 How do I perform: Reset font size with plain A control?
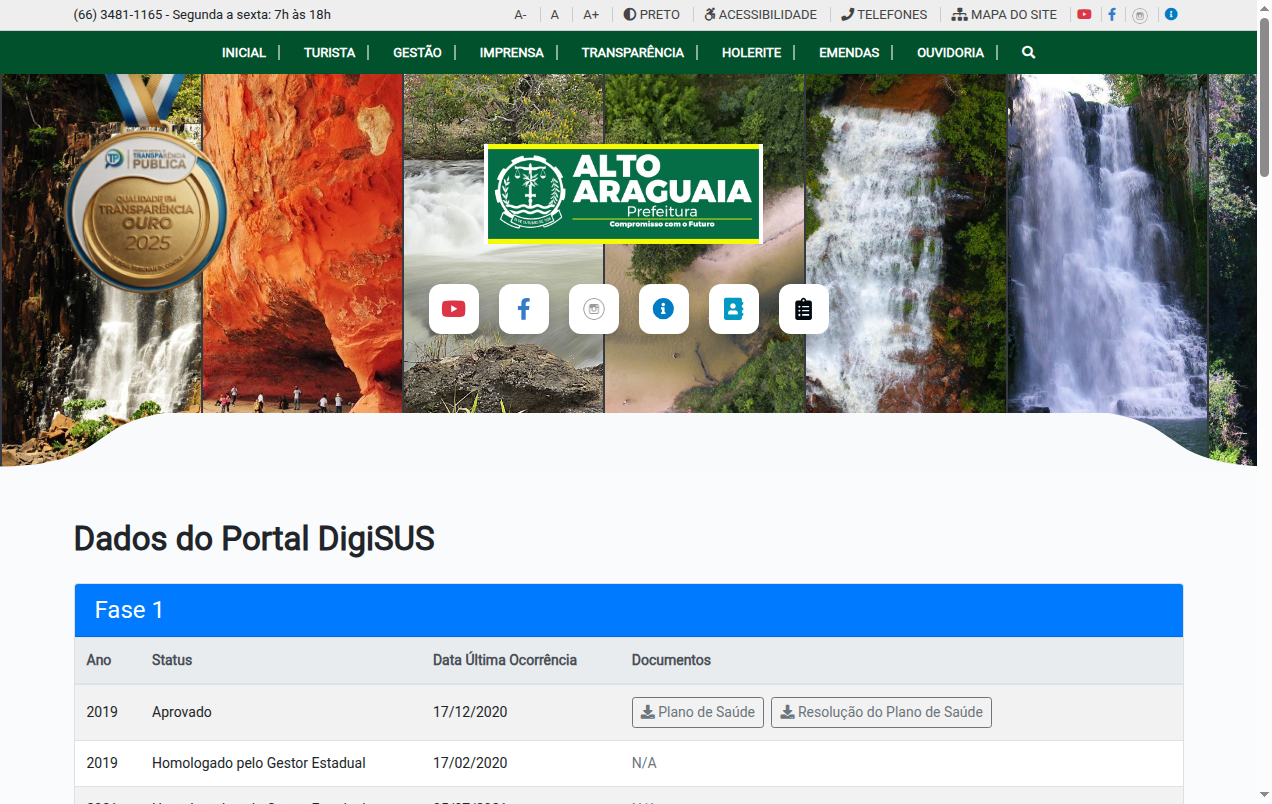point(555,15)
